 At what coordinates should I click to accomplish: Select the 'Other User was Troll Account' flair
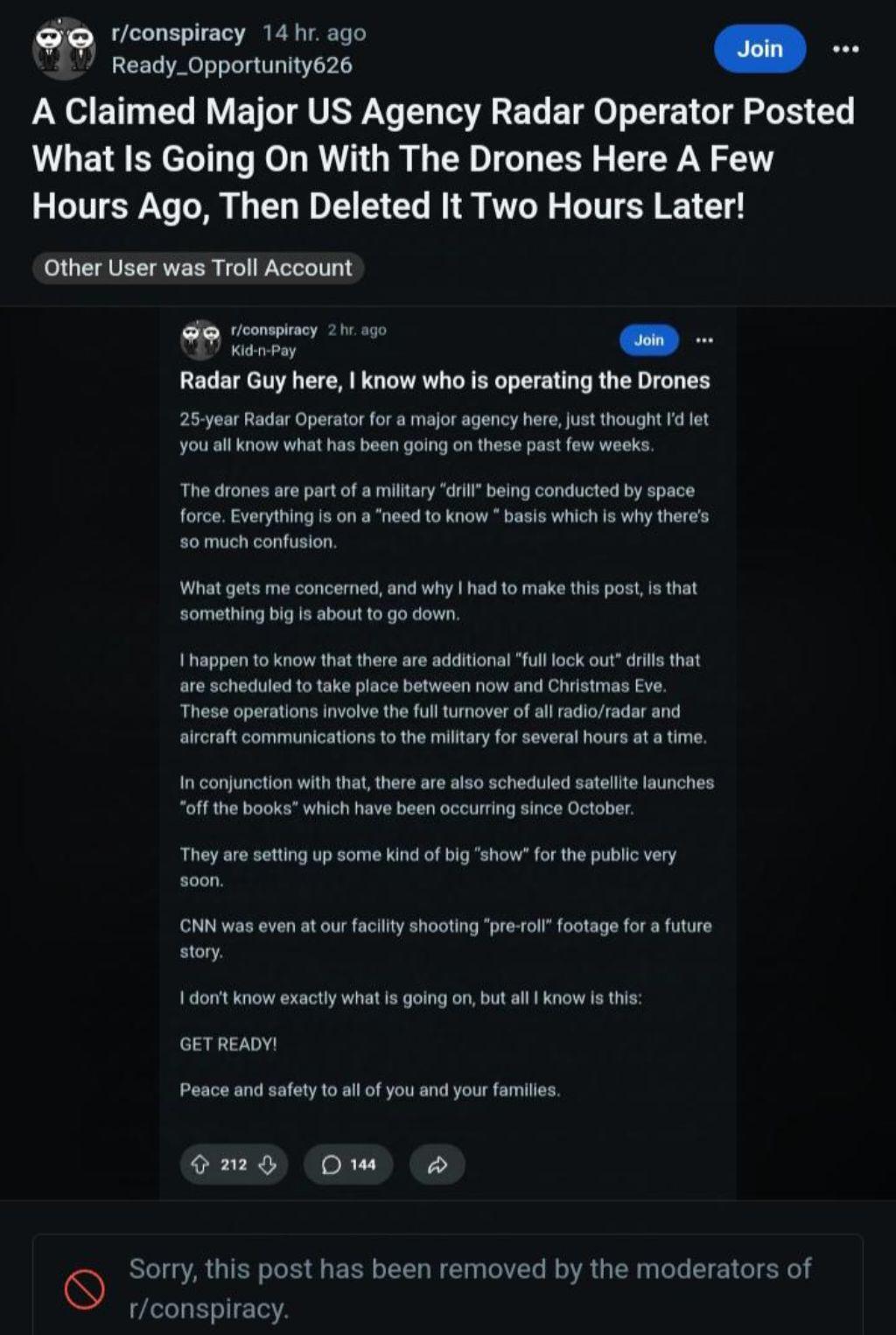(198, 268)
